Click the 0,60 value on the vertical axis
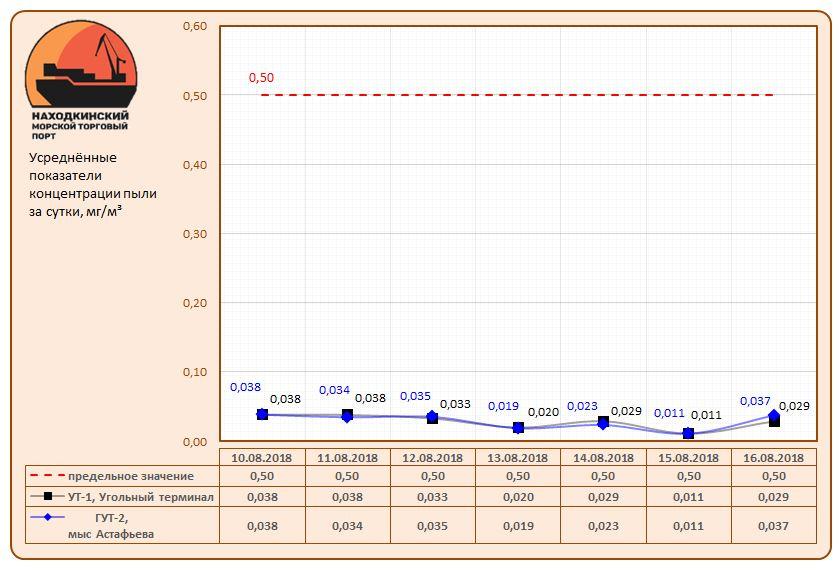 tap(194, 26)
